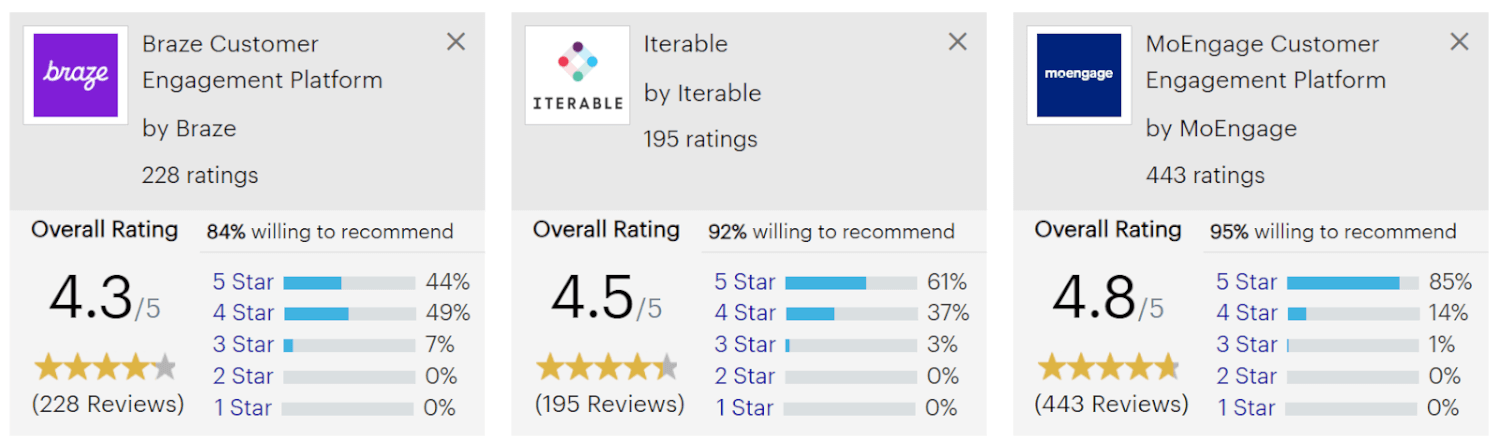Viewport: 1500px width, 442px height.
Task: Click the Braze star rating icons
Action: coord(106,368)
